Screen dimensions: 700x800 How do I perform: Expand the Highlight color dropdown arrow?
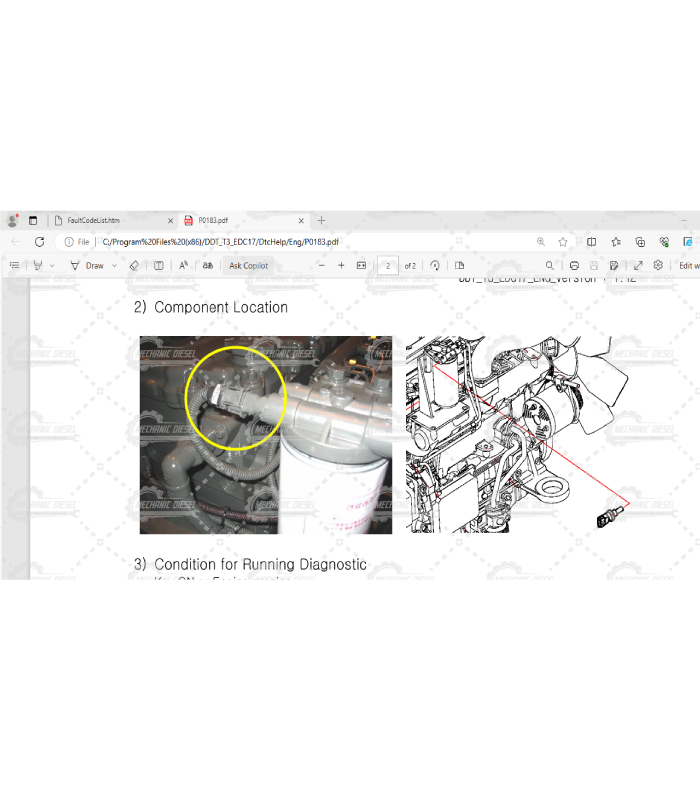pos(52,266)
